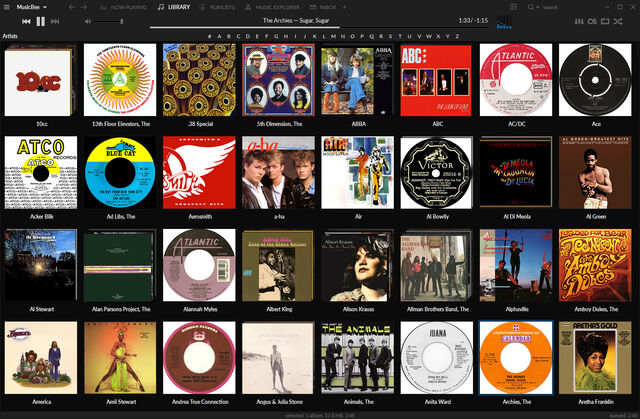
Task: Select the Alison Krauss artwork
Action: coord(358,265)
